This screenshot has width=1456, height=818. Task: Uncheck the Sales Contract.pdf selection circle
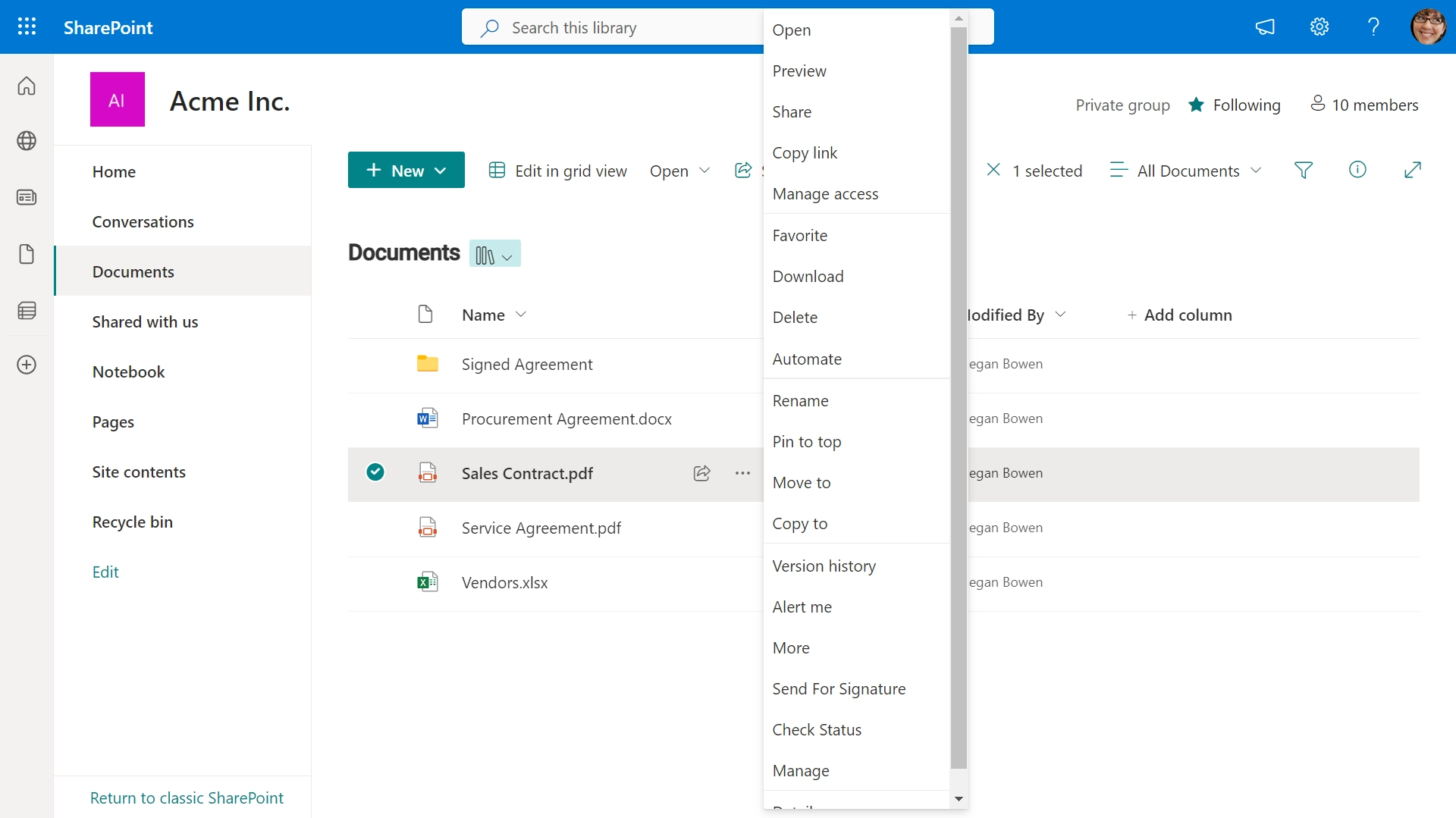point(375,472)
